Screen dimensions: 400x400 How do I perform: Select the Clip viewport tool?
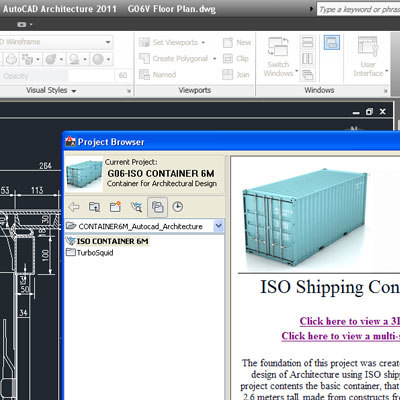(236, 58)
